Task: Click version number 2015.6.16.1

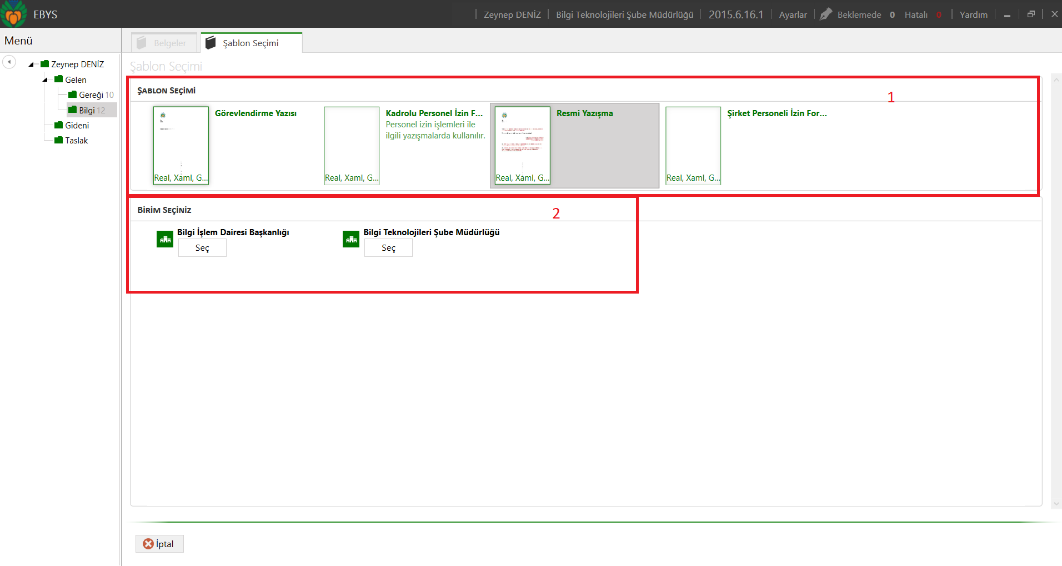Action: click(736, 14)
